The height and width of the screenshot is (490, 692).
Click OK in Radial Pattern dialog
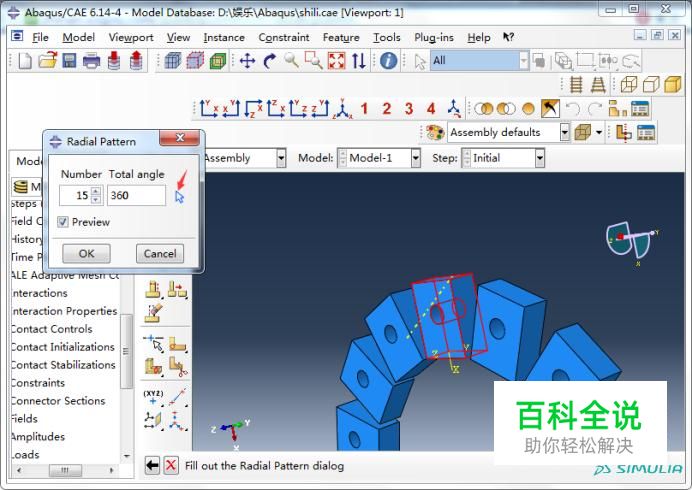86,253
